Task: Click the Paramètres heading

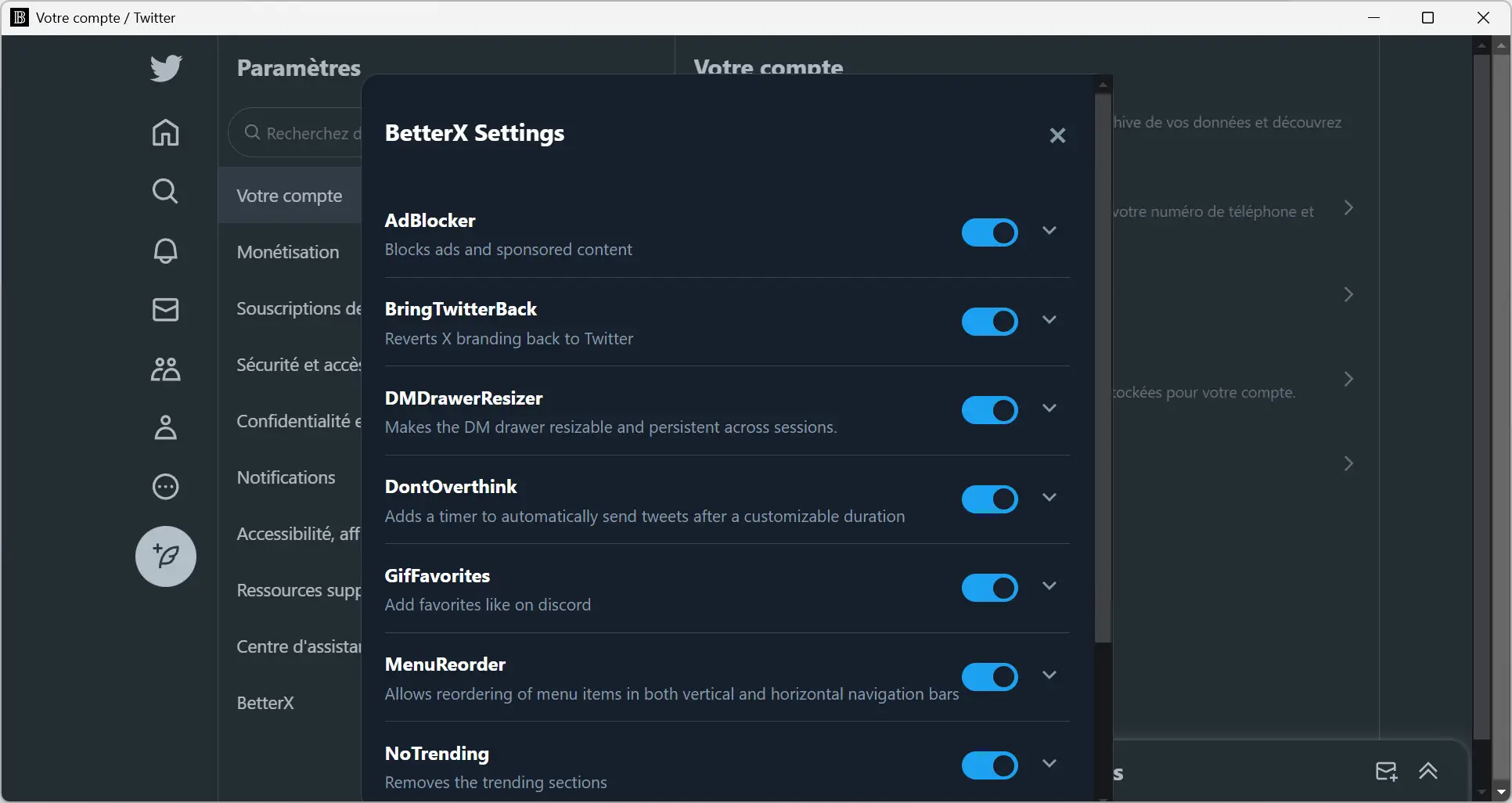Action: (x=298, y=68)
